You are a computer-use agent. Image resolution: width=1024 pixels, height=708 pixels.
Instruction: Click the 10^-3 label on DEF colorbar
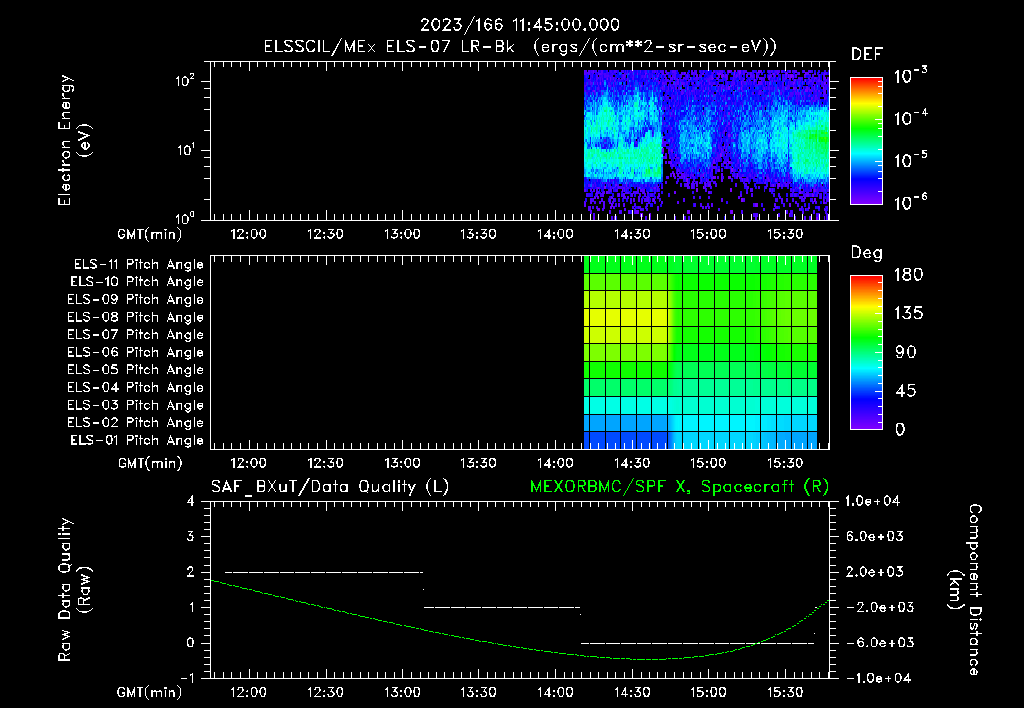910,76
